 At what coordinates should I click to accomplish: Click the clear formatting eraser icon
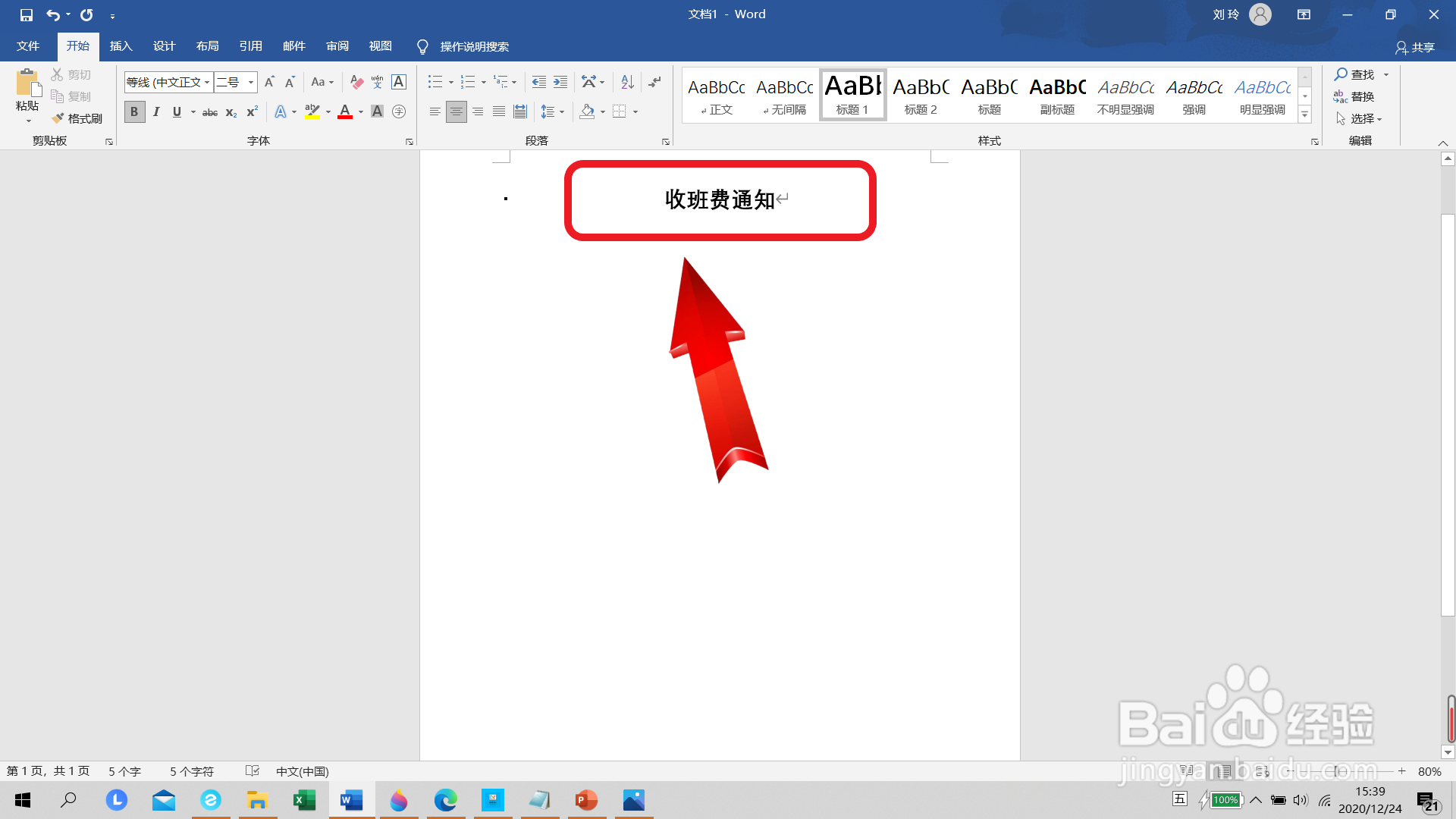pyautogui.click(x=356, y=82)
